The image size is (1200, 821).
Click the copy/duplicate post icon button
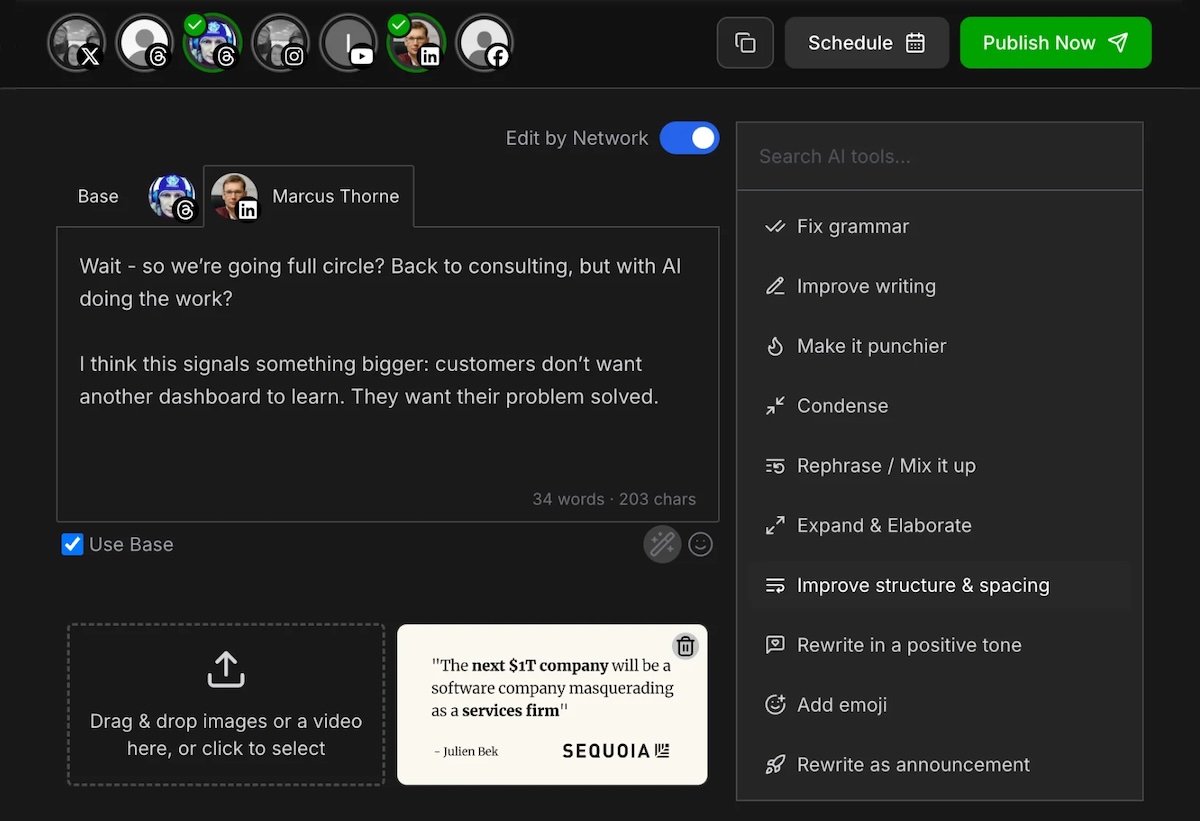tap(745, 43)
